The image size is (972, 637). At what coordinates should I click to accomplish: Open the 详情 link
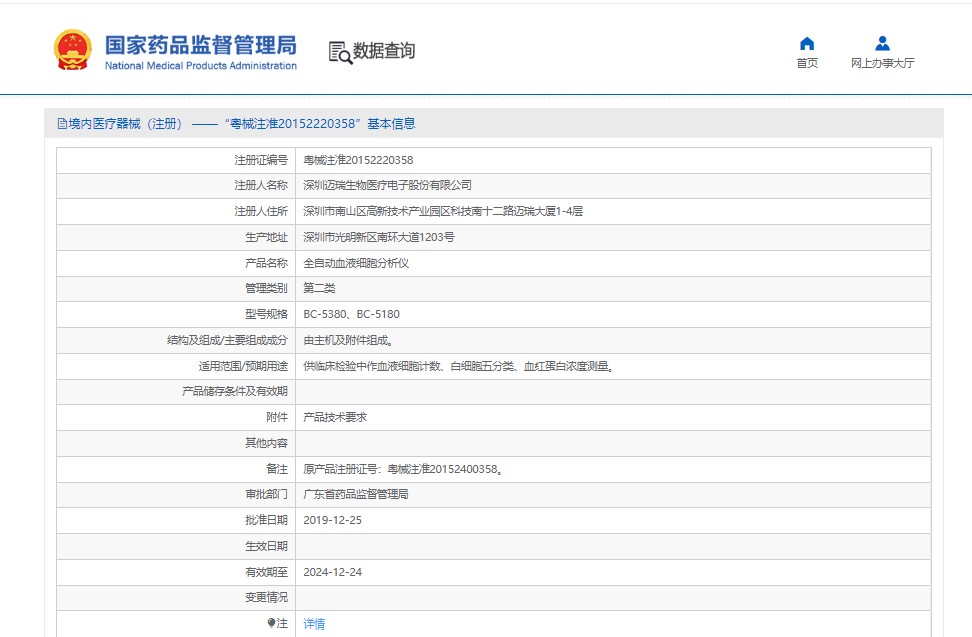[x=314, y=624]
